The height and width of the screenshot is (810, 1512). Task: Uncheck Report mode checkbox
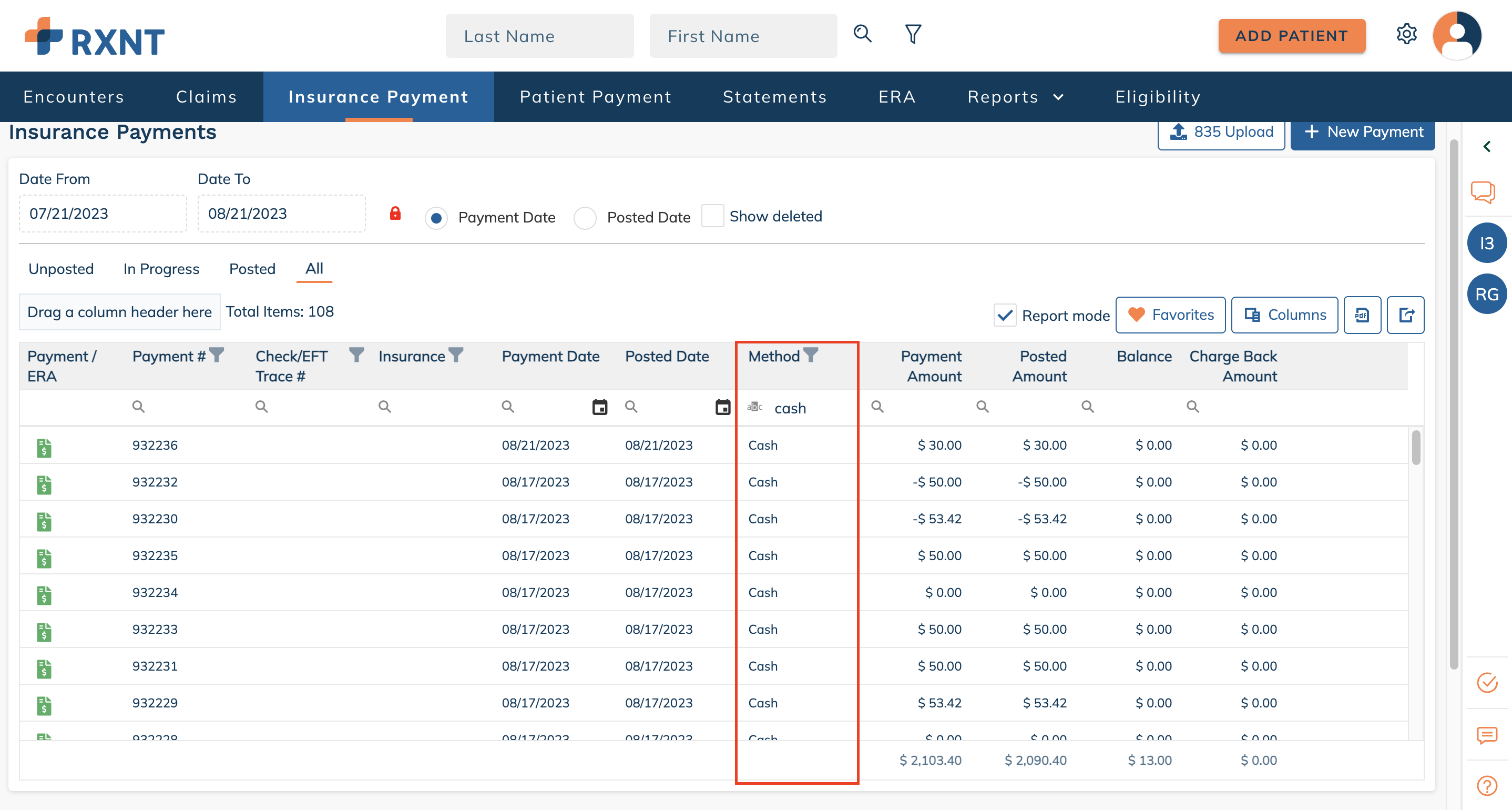[x=1005, y=316]
